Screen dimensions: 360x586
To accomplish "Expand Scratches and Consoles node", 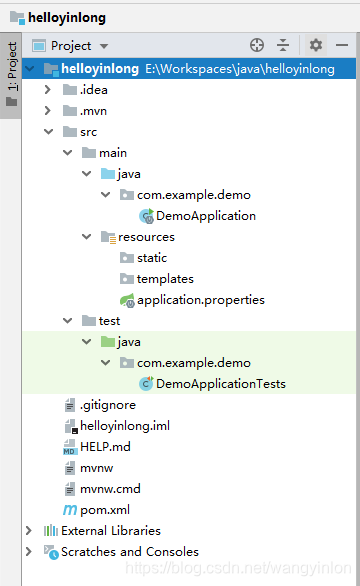I will click(x=29, y=551).
